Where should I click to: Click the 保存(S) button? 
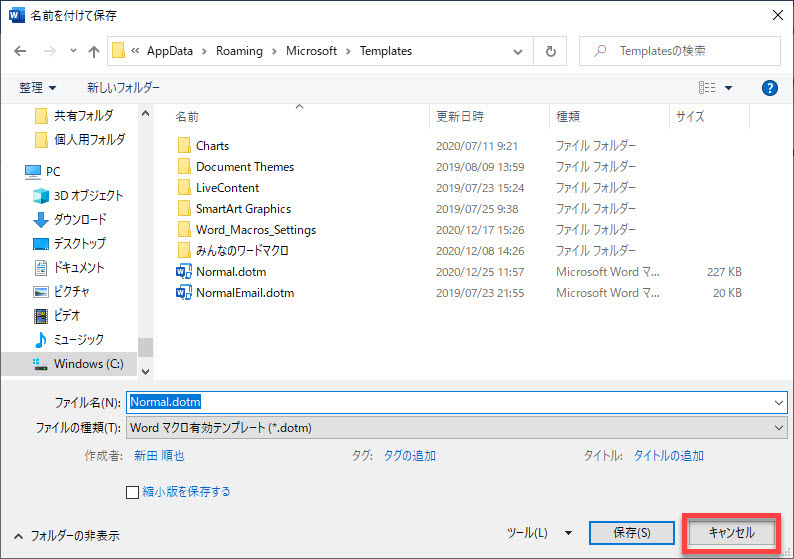point(631,533)
